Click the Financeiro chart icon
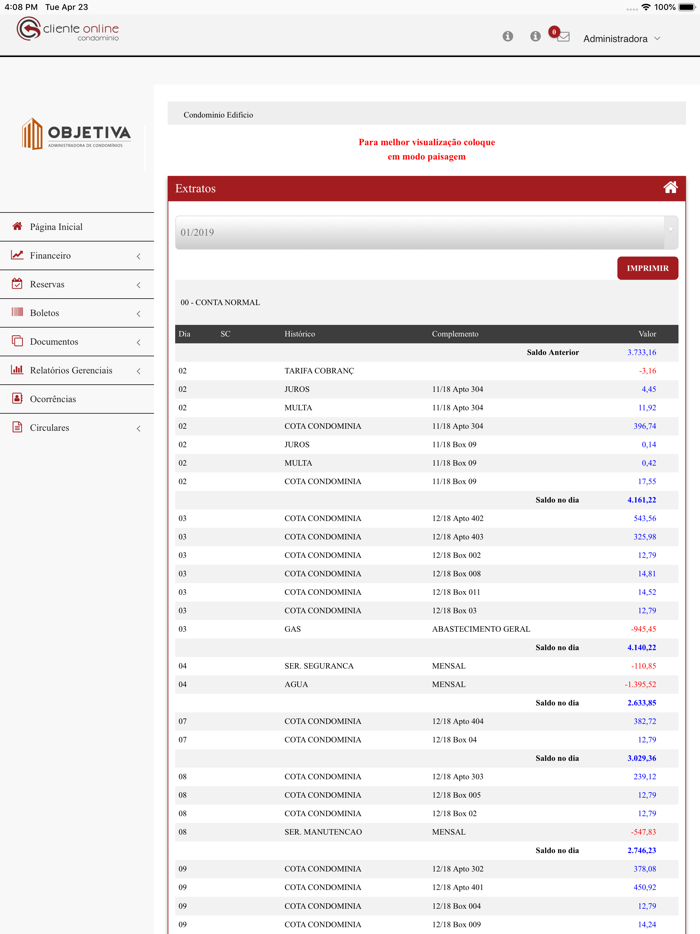 pos(17,255)
